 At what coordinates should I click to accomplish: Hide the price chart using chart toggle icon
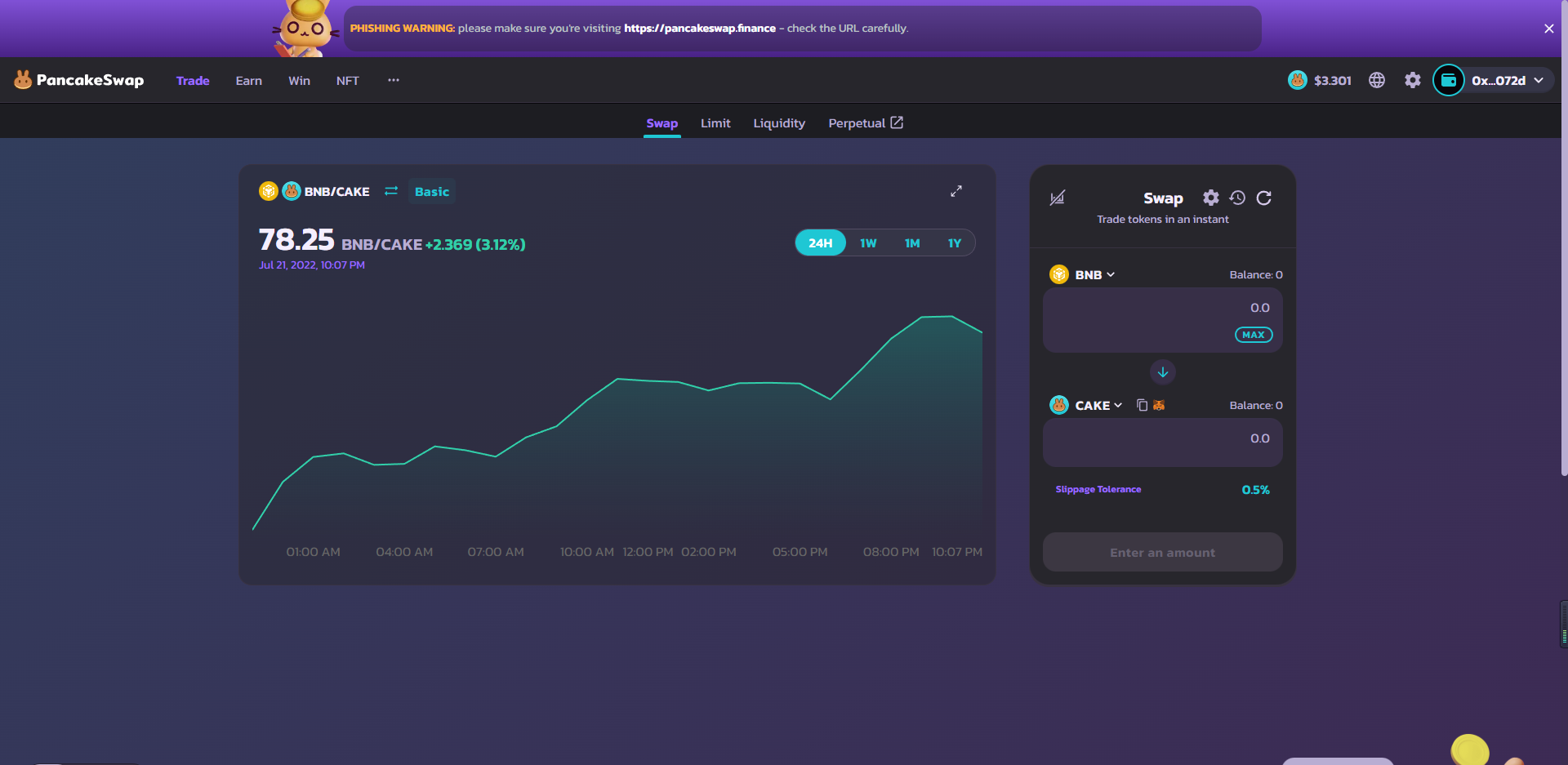[x=1057, y=198]
